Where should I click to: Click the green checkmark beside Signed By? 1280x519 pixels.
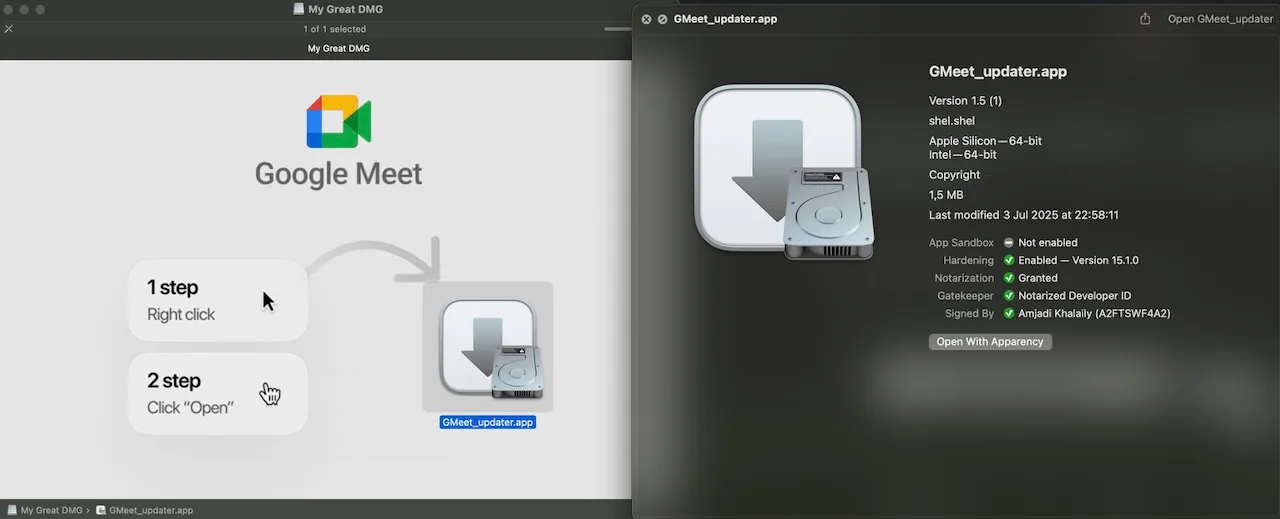(1009, 314)
